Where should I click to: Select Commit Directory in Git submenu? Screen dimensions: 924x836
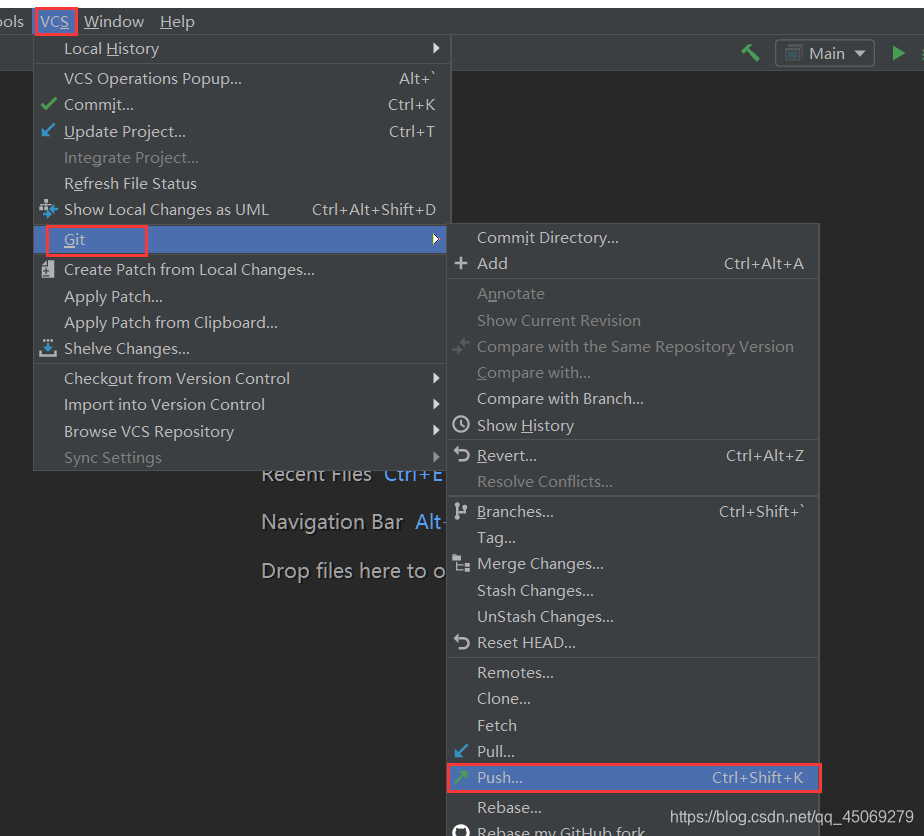pos(633,237)
